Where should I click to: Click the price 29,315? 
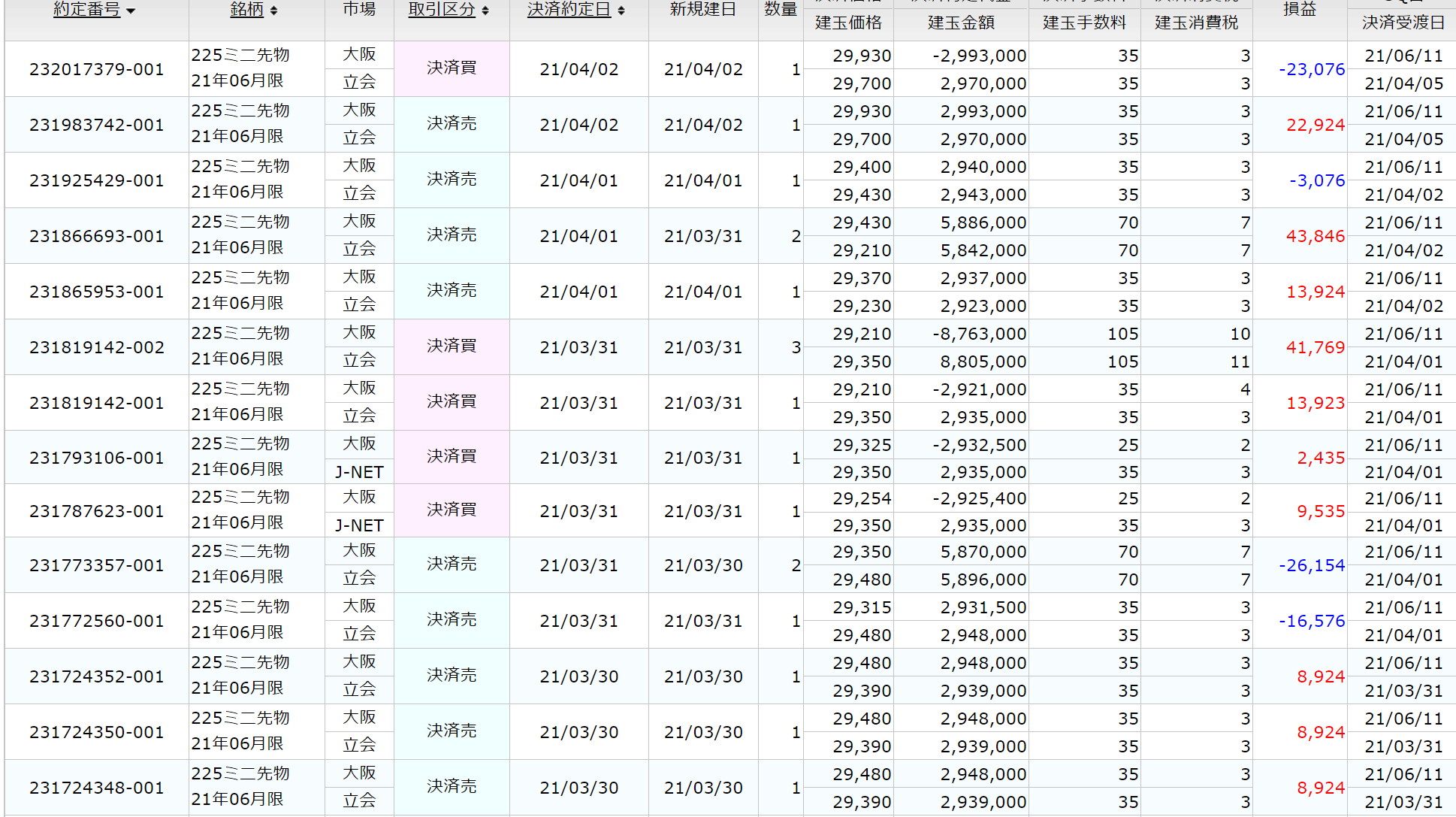(x=862, y=607)
